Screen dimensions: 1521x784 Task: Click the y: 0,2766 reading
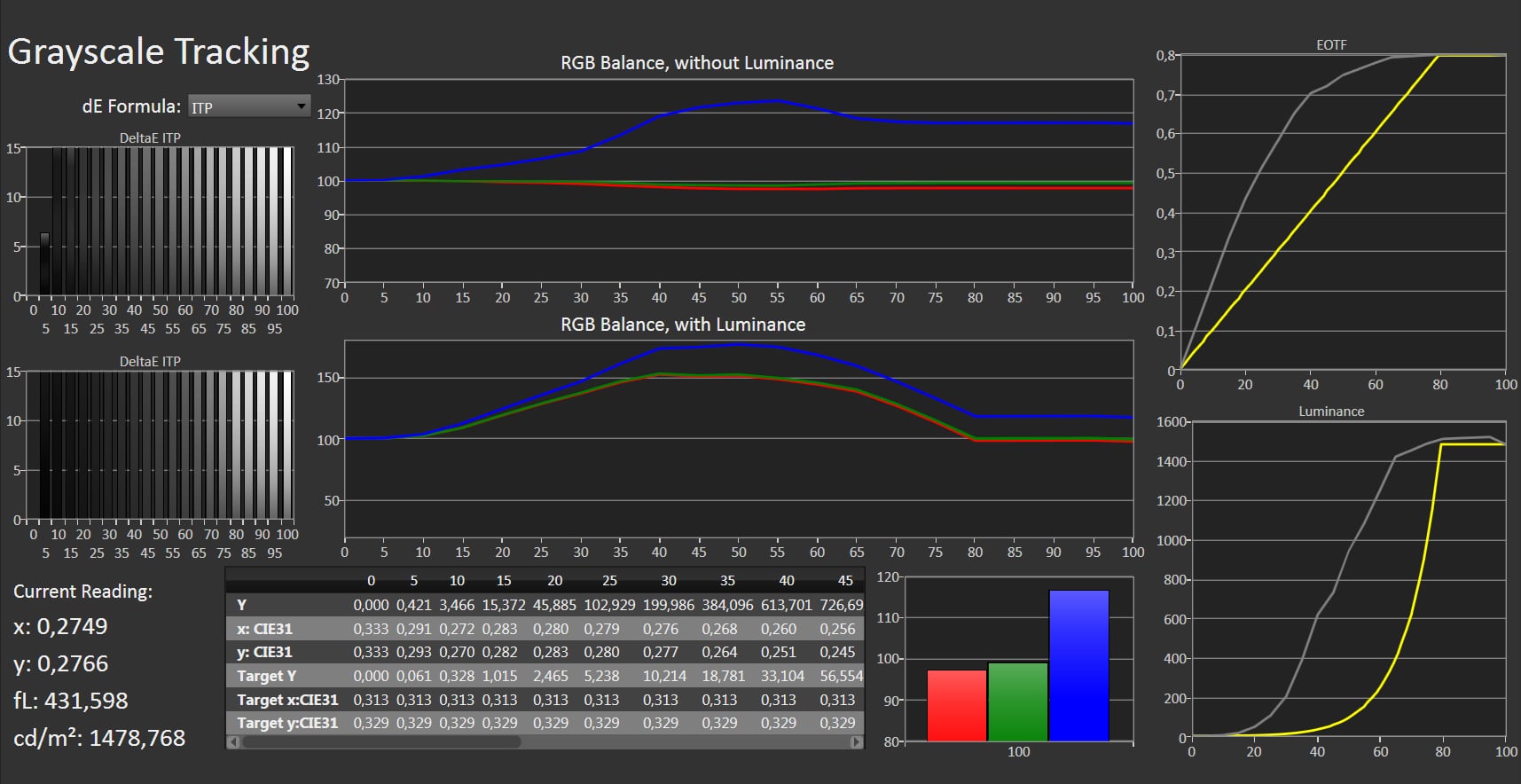(60, 663)
